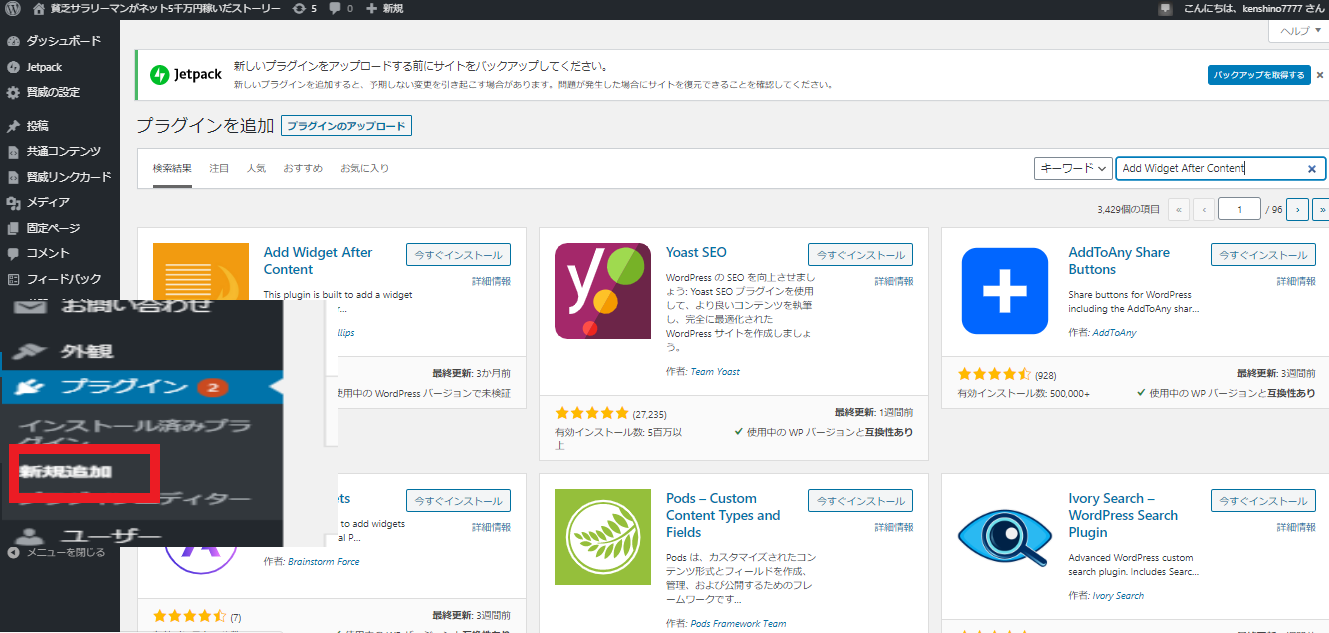The width and height of the screenshot is (1329, 633).
Task: Open 詳細情報 for AddToAny Share Buttons
Action: [x=1296, y=282]
